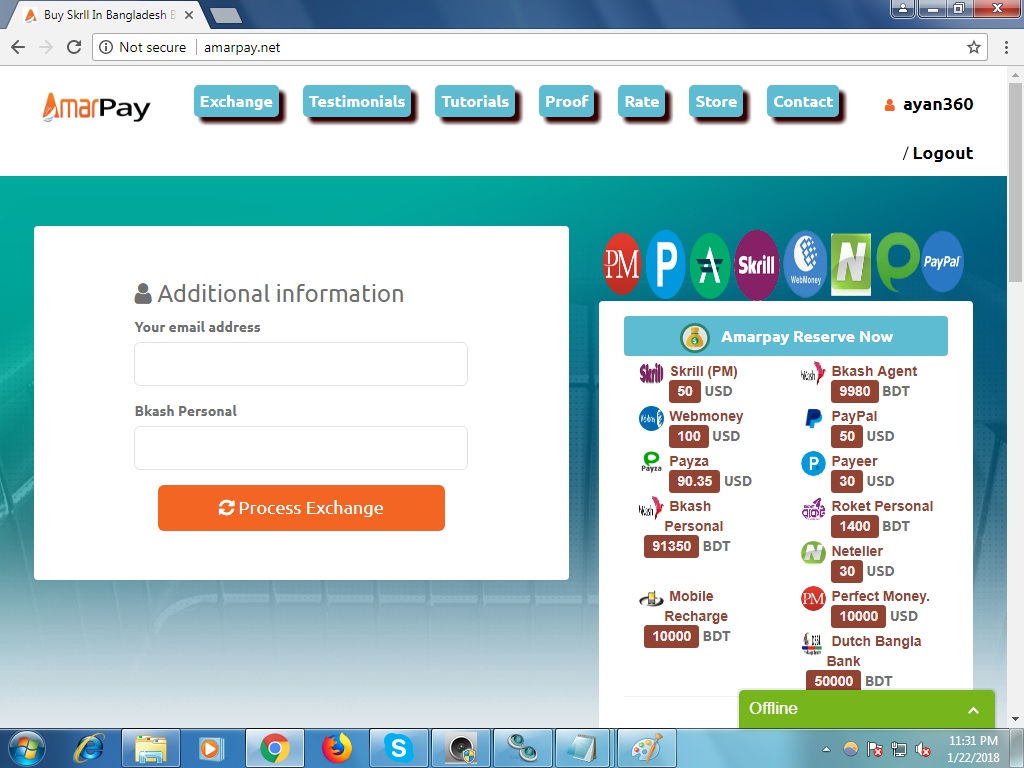Open the Tutorials page

(475, 101)
